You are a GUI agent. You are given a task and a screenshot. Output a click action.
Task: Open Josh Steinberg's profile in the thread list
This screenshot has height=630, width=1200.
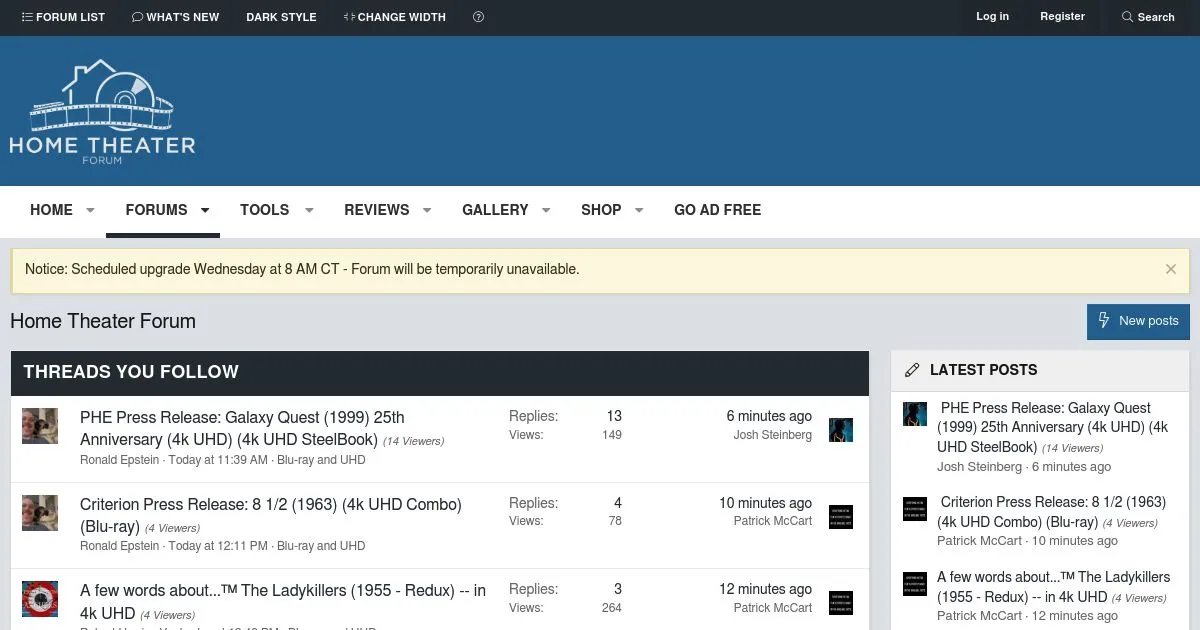(x=772, y=435)
